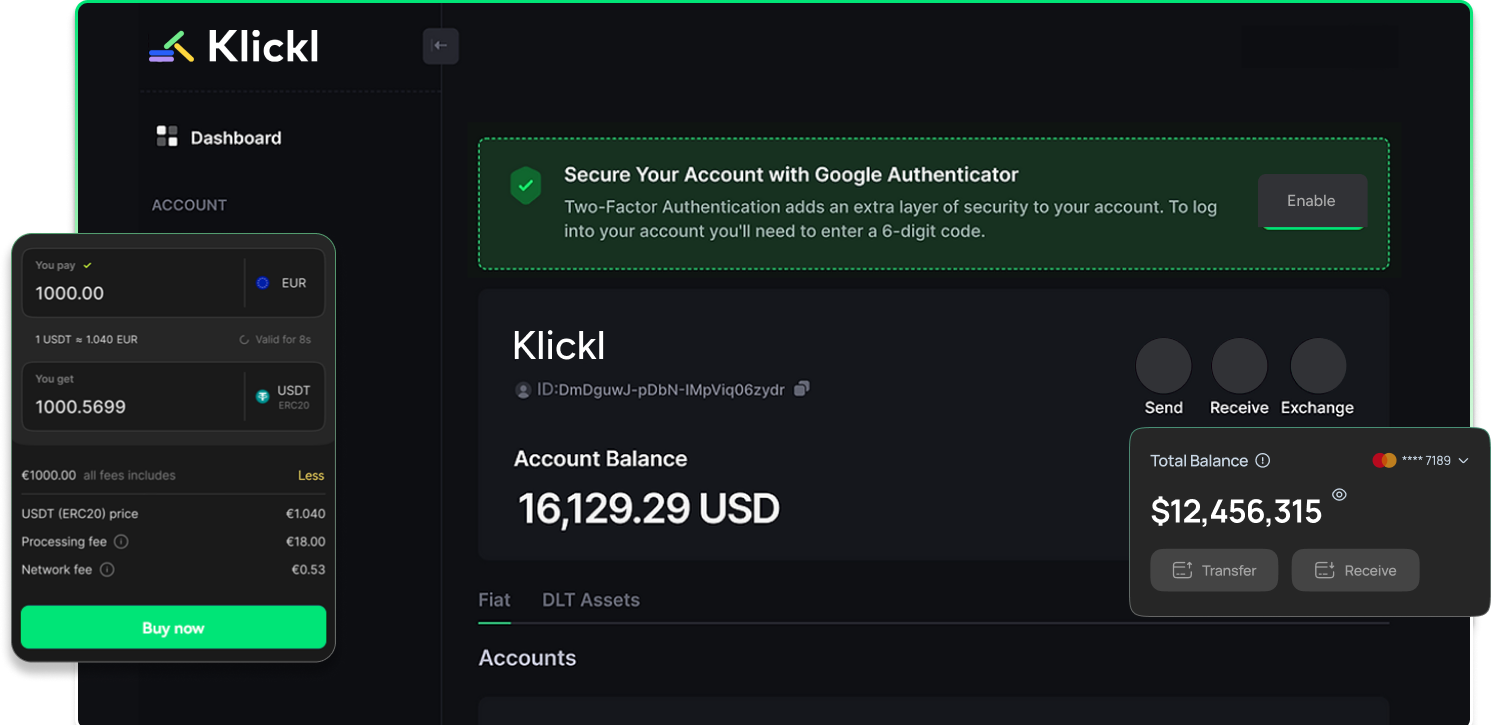Click the Total Balance info icon
Viewport: 1491px width, 725px height.
tap(1262, 461)
